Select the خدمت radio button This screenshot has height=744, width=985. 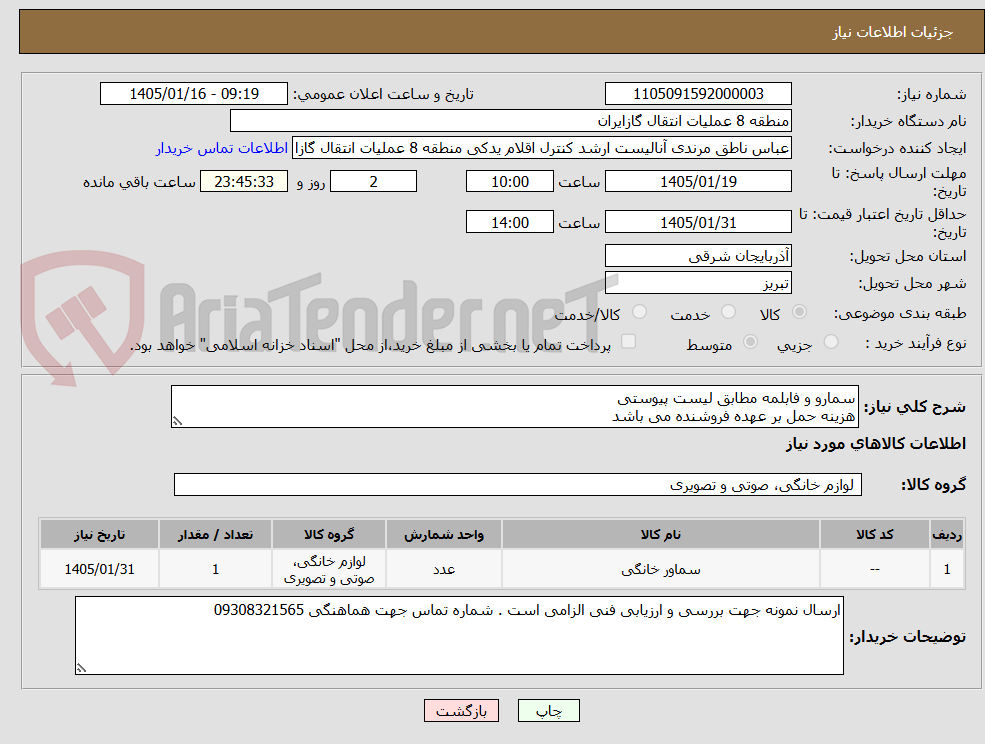coord(729,312)
